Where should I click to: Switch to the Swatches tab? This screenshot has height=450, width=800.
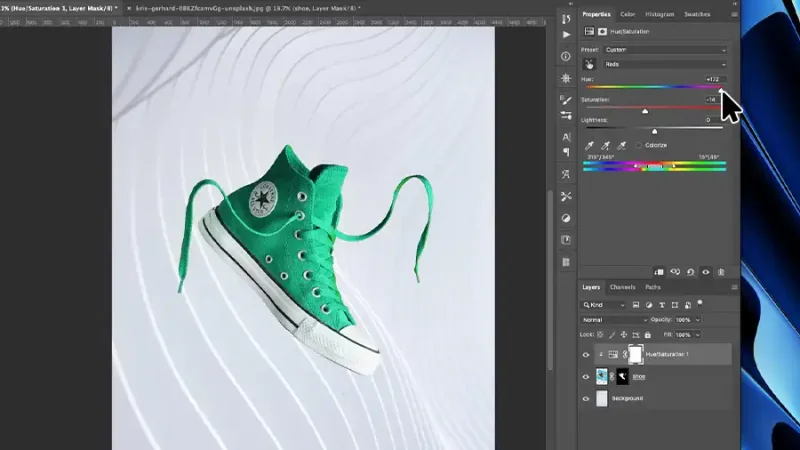pyautogui.click(x=697, y=14)
